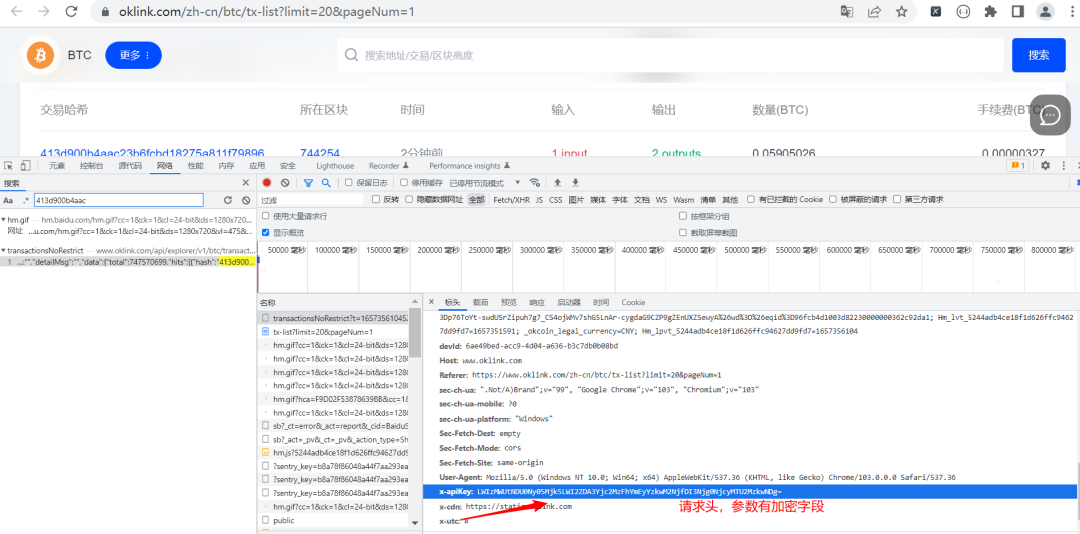Open the extensions puzzle icon

click(990, 11)
